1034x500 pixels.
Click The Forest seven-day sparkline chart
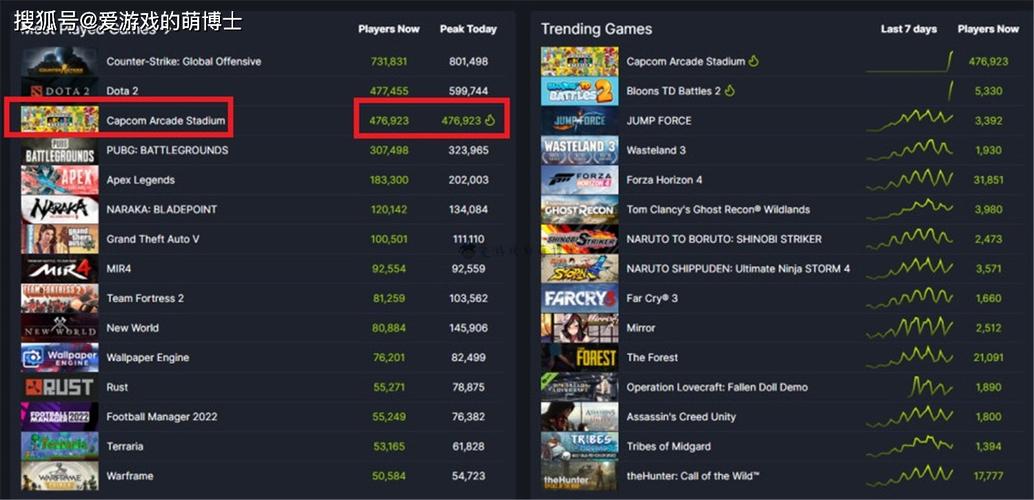point(909,357)
